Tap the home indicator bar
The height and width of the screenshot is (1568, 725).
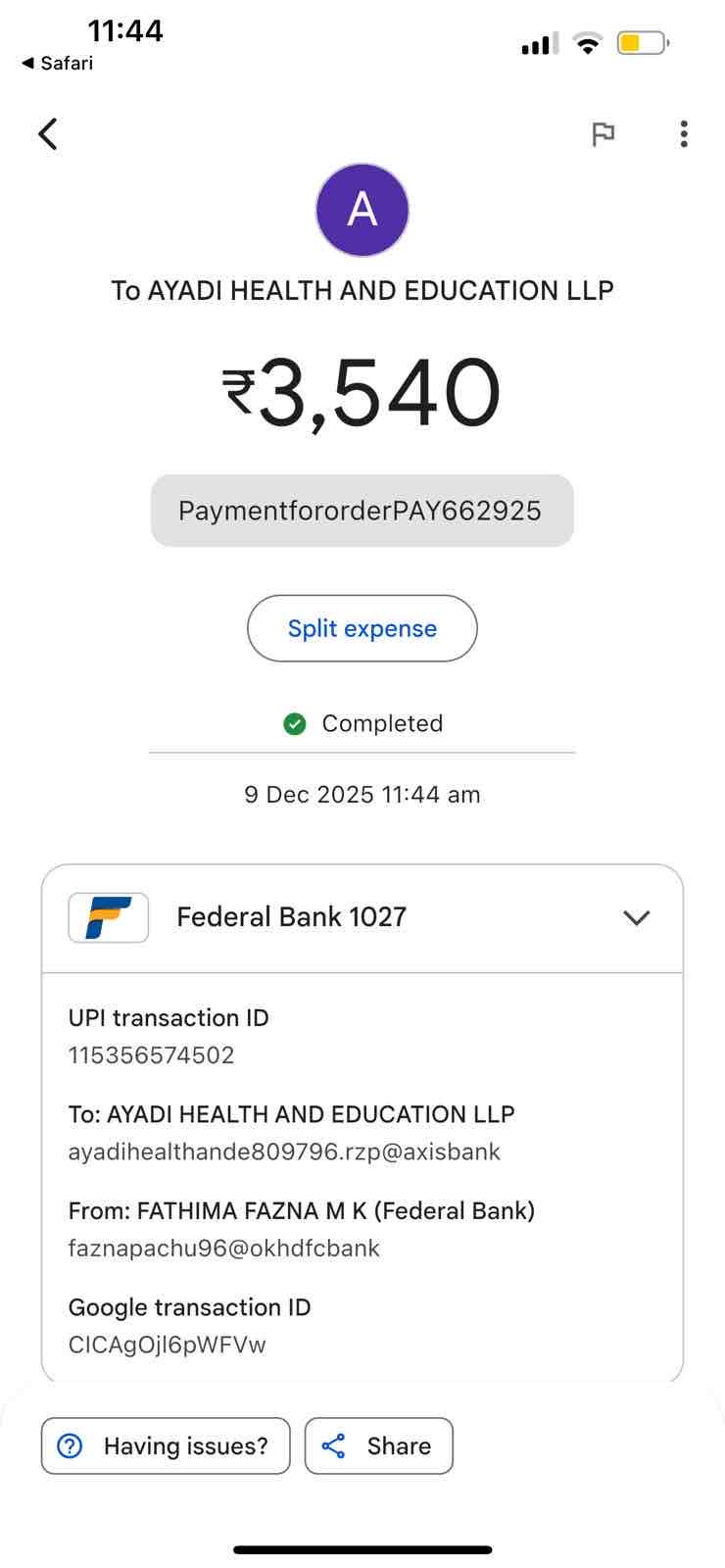[x=362, y=1549]
